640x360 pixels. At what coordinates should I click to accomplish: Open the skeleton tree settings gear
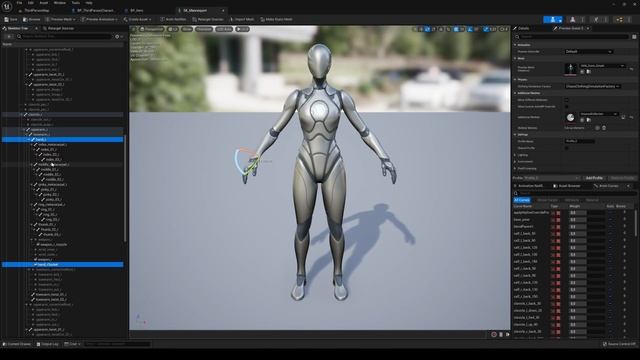(x=118, y=36)
